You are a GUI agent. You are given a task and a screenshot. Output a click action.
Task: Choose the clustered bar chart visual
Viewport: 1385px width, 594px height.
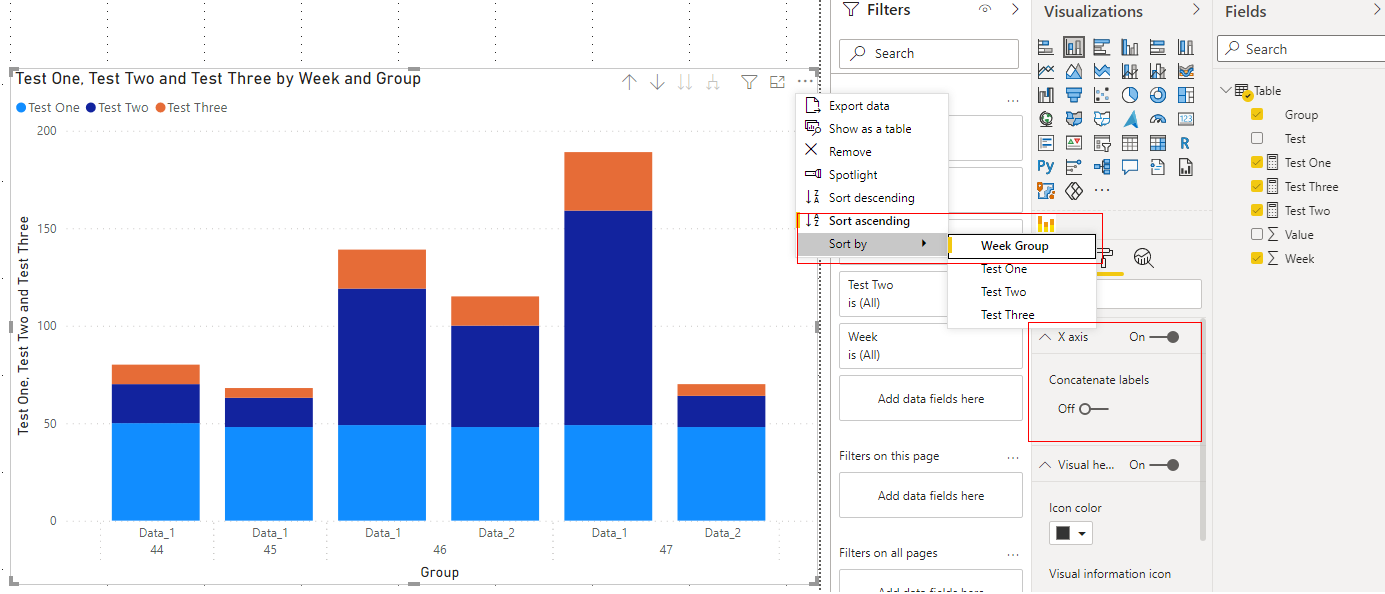[1102, 47]
